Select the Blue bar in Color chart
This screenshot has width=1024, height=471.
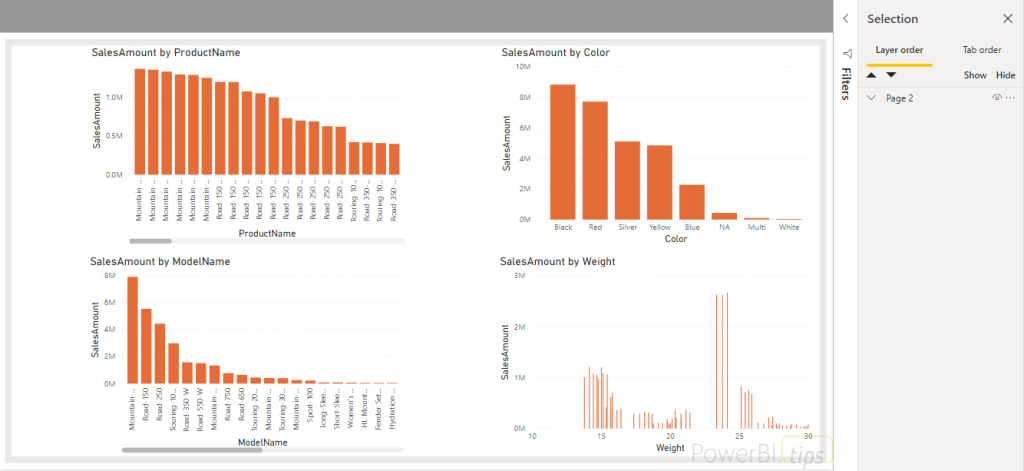(x=692, y=202)
